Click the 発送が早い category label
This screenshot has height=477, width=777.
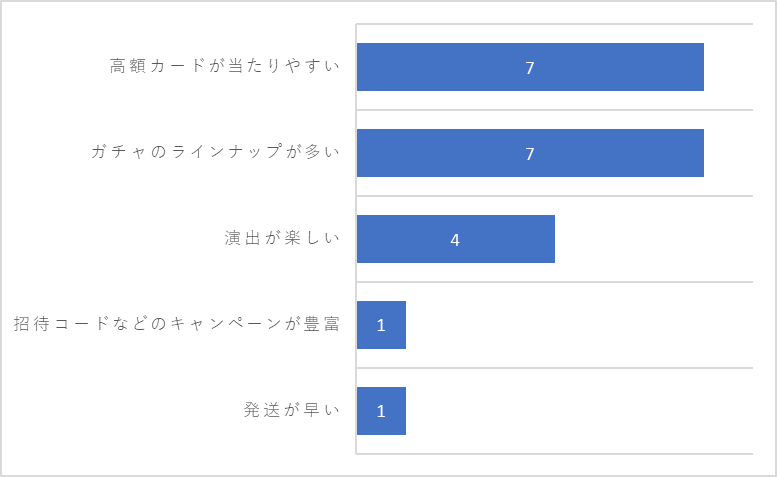292,410
